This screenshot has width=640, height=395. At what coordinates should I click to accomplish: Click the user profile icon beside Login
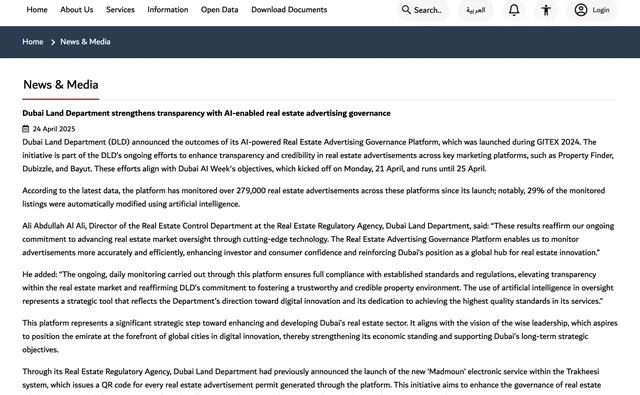pos(580,10)
